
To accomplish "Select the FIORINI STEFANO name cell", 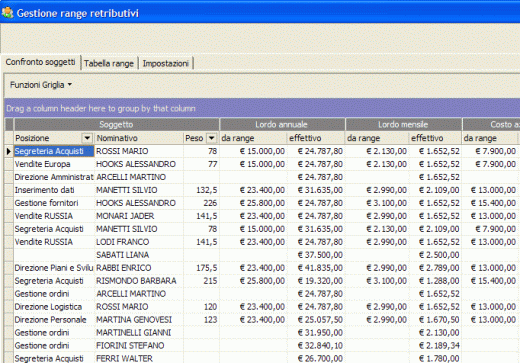I will pos(139,346).
